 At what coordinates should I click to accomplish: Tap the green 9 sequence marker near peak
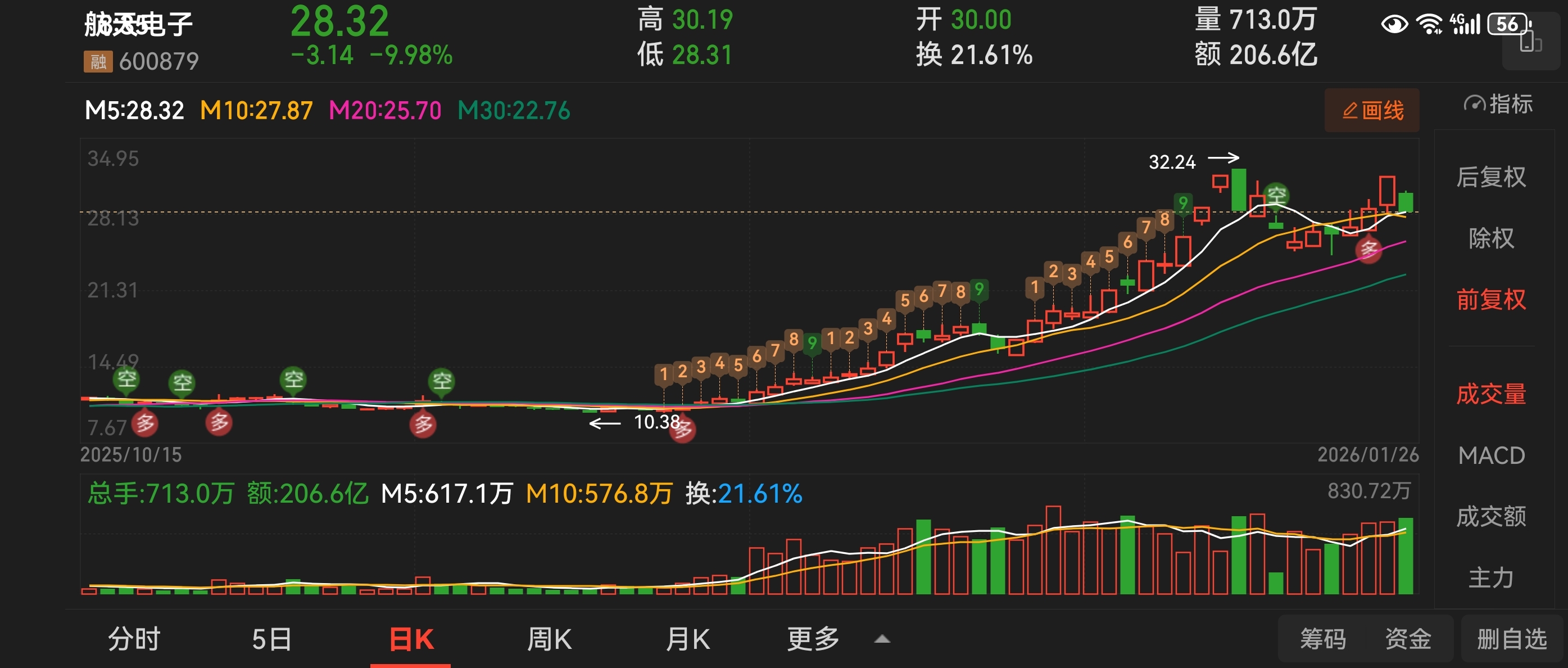click(x=1182, y=204)
